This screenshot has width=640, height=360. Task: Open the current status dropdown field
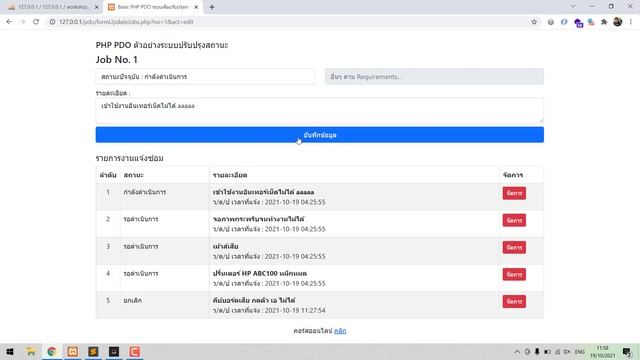(205, 77)
